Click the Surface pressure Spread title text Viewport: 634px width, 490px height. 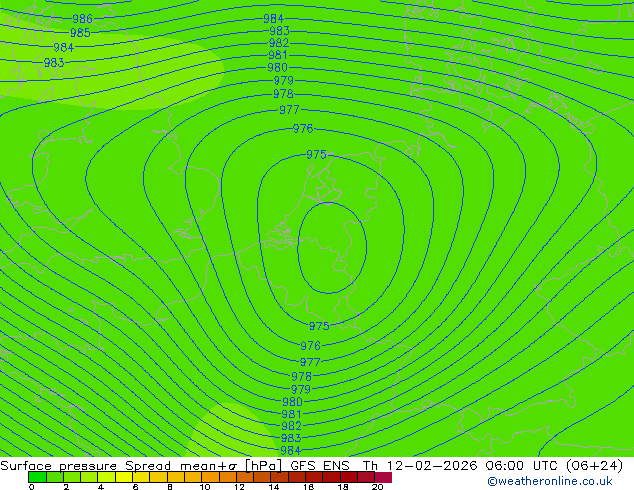pyautogui.click(x=85, y=466)
